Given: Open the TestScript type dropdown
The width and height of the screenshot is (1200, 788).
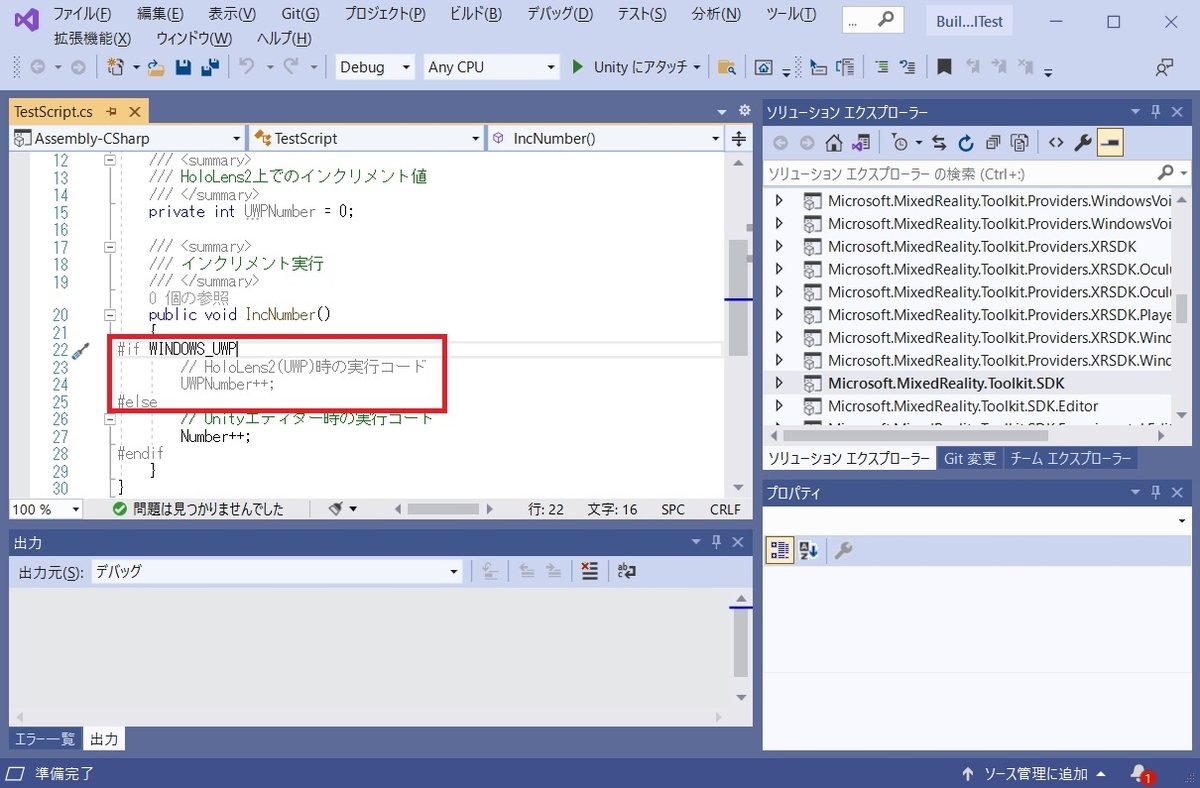Looking at the screenshot, I should (x=366, y=138).
